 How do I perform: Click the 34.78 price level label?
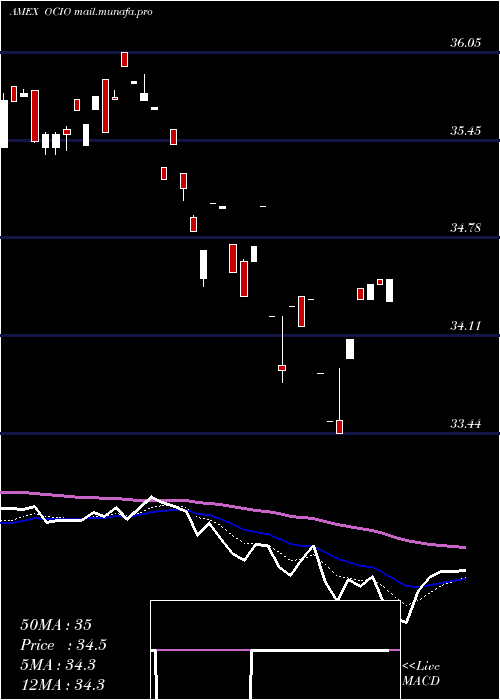pyautogui.click(x=466, y=228)
